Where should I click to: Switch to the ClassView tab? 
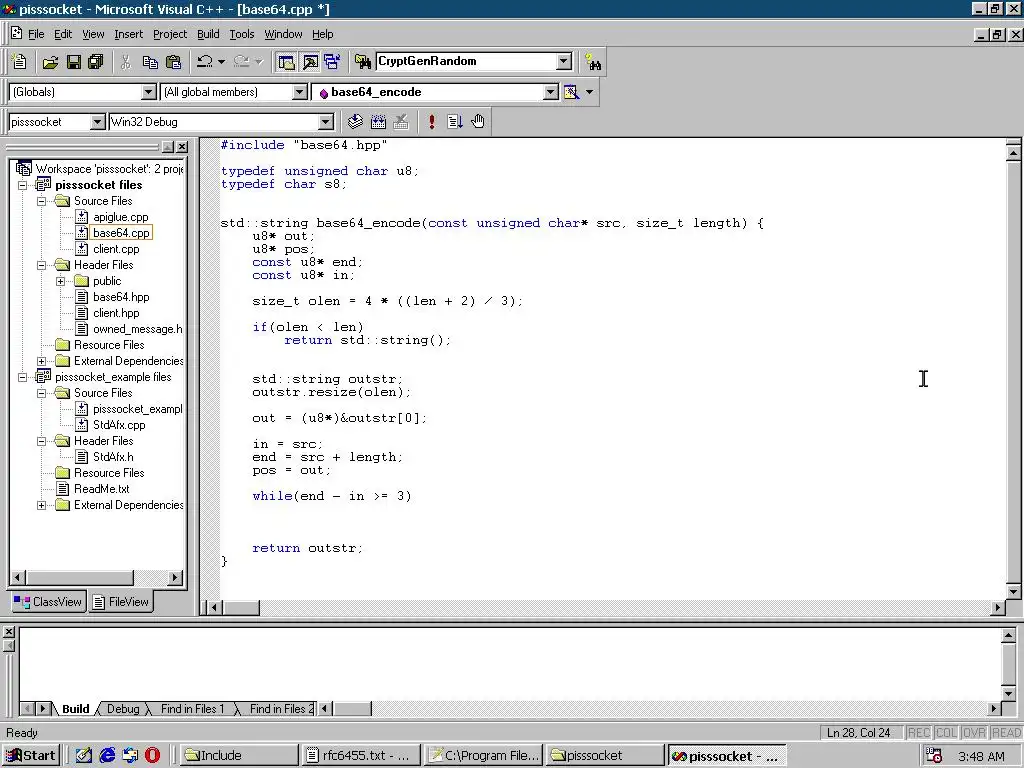pos(48,601)
